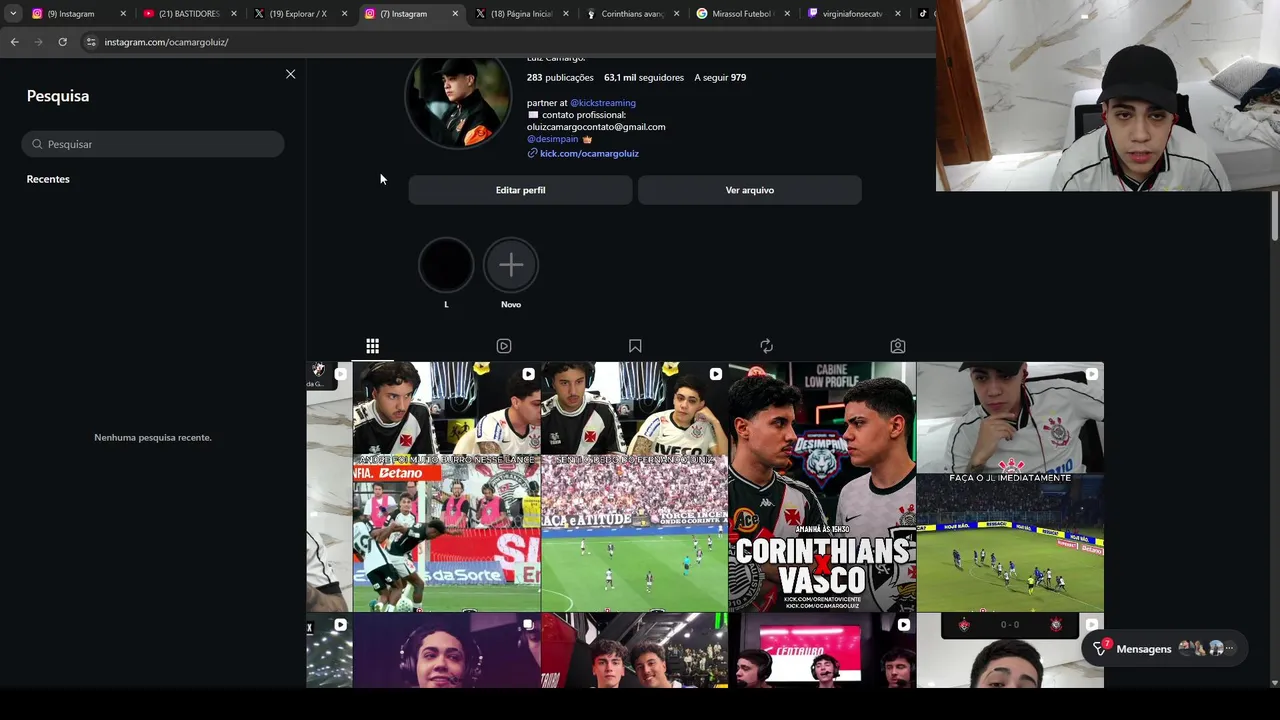Click the Recentes heading text

[48, 179]
